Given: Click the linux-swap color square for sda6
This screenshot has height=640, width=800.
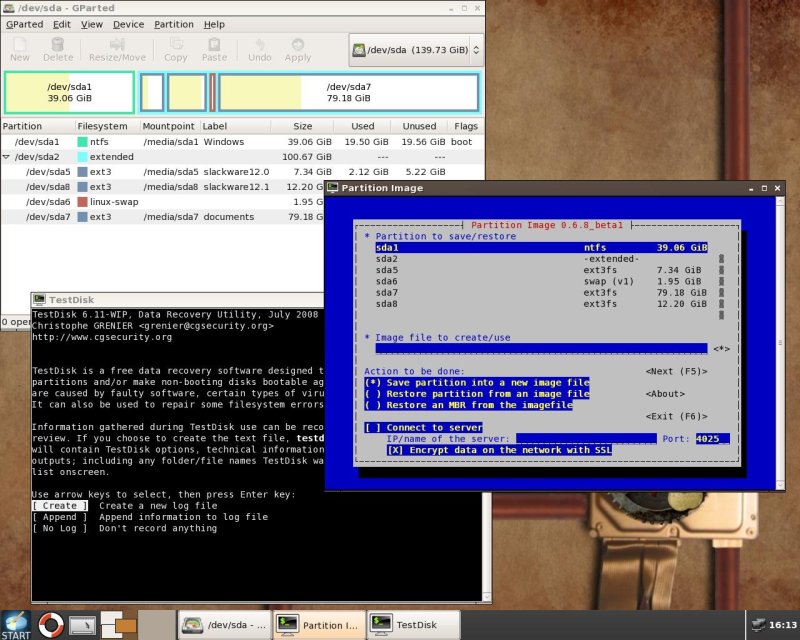Looking at the screenshot, I should (82, 202).
